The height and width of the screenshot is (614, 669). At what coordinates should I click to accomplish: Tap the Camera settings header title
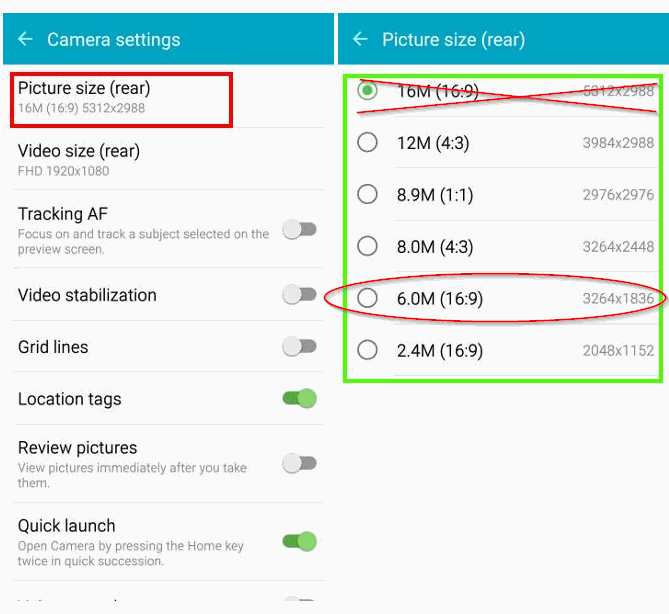click(x=114, y=40)
